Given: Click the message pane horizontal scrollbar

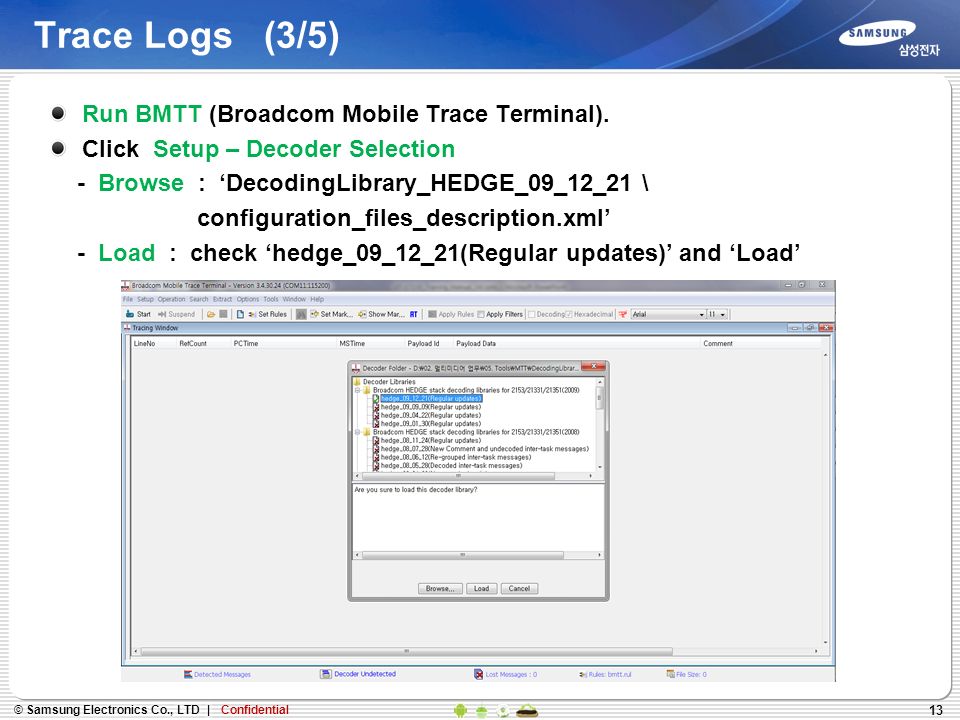Looking at the screenshot, I should click(x=463, y=555).
